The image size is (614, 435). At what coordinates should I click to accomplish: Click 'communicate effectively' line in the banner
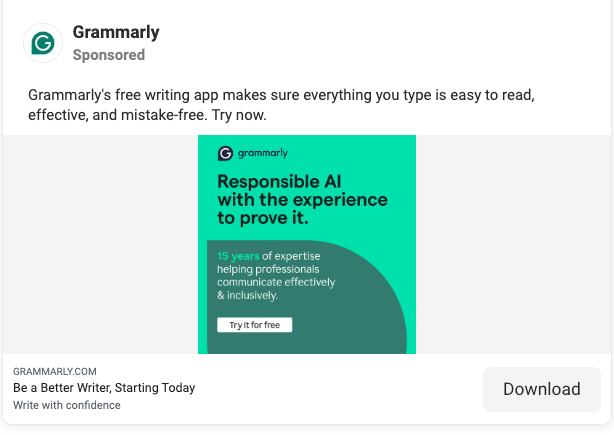pos(275,283)
